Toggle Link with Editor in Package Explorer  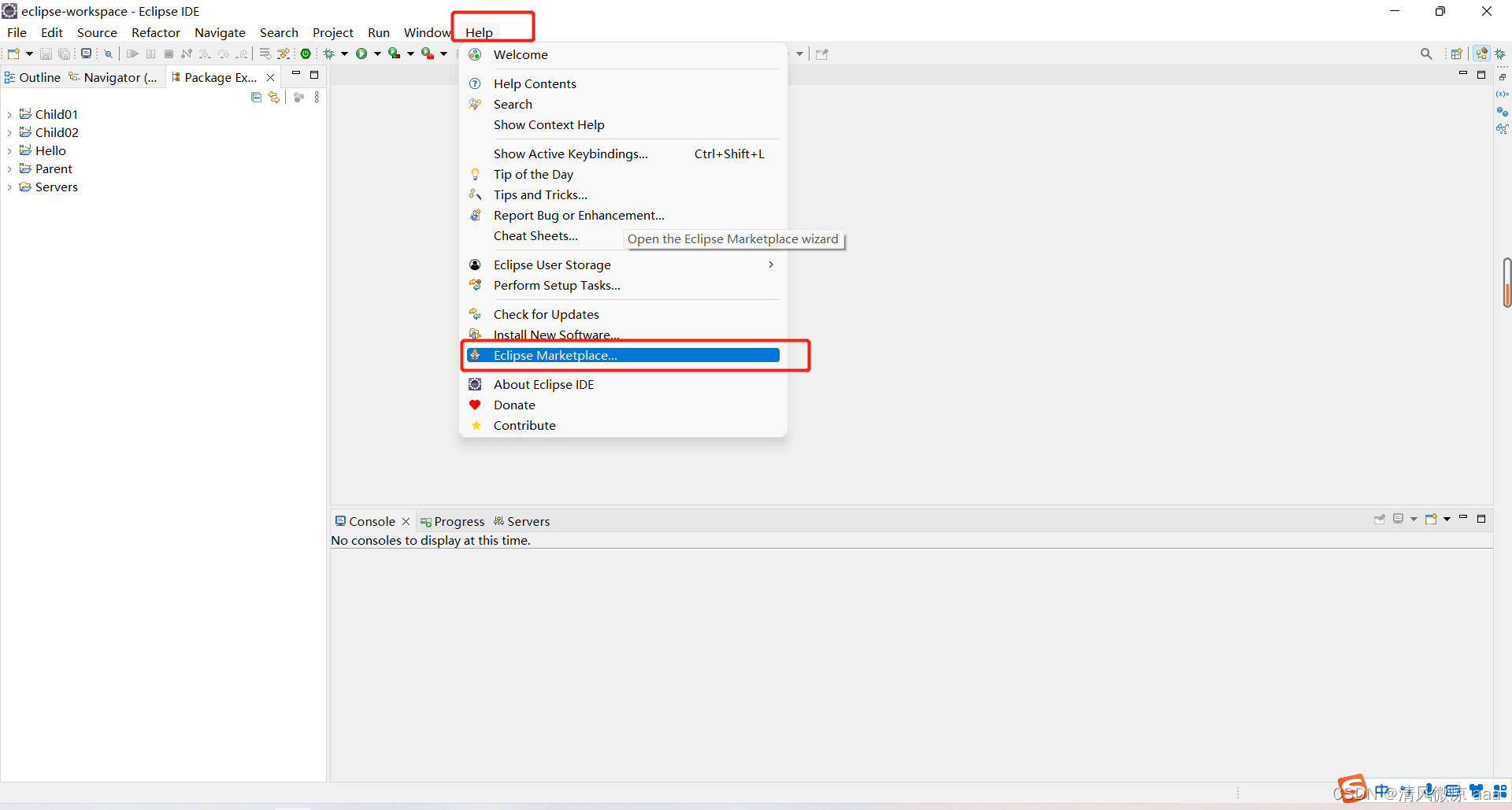click(x=274, y=98)
